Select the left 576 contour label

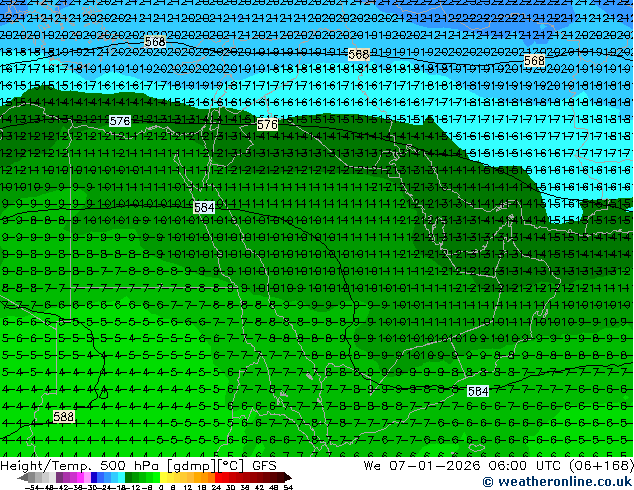120,121
